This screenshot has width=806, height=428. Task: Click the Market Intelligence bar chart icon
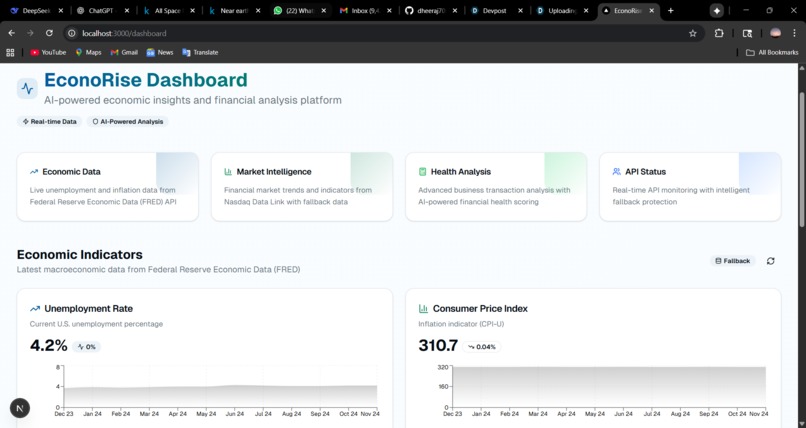[x=228, y=172]
